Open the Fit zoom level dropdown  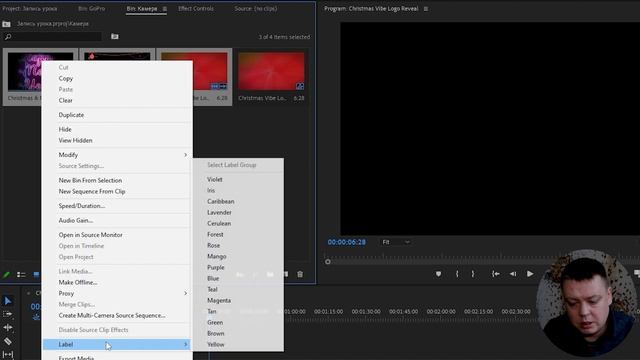pyautogui.click(x=396, y=242)
